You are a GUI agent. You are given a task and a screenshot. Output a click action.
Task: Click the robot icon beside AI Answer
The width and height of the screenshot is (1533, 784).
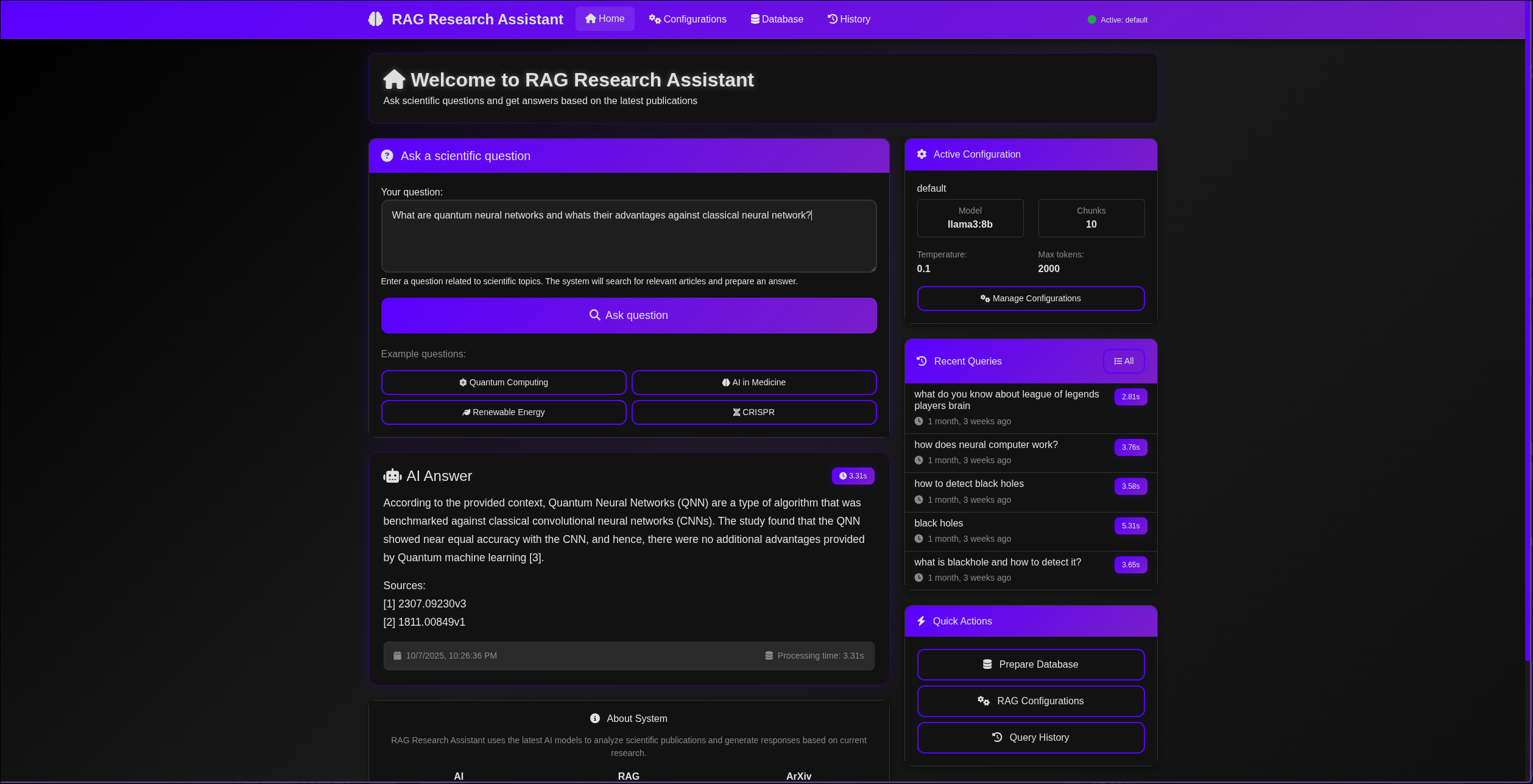pyautogui.click(x=392, y=476)
